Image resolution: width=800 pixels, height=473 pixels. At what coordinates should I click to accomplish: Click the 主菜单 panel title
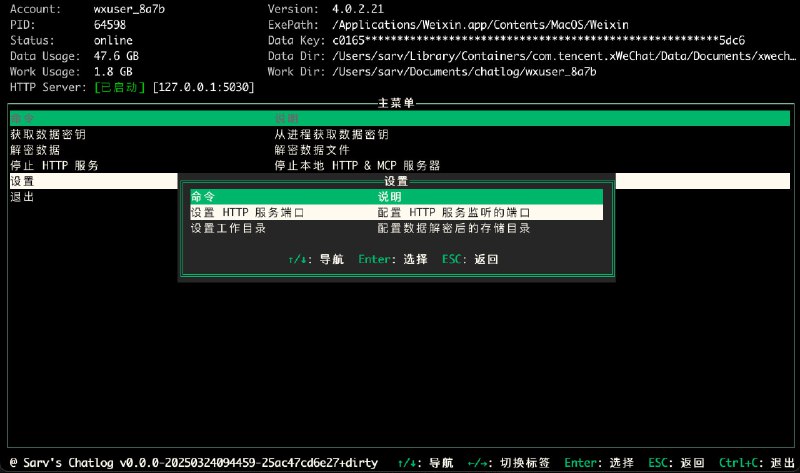(396, 103)
